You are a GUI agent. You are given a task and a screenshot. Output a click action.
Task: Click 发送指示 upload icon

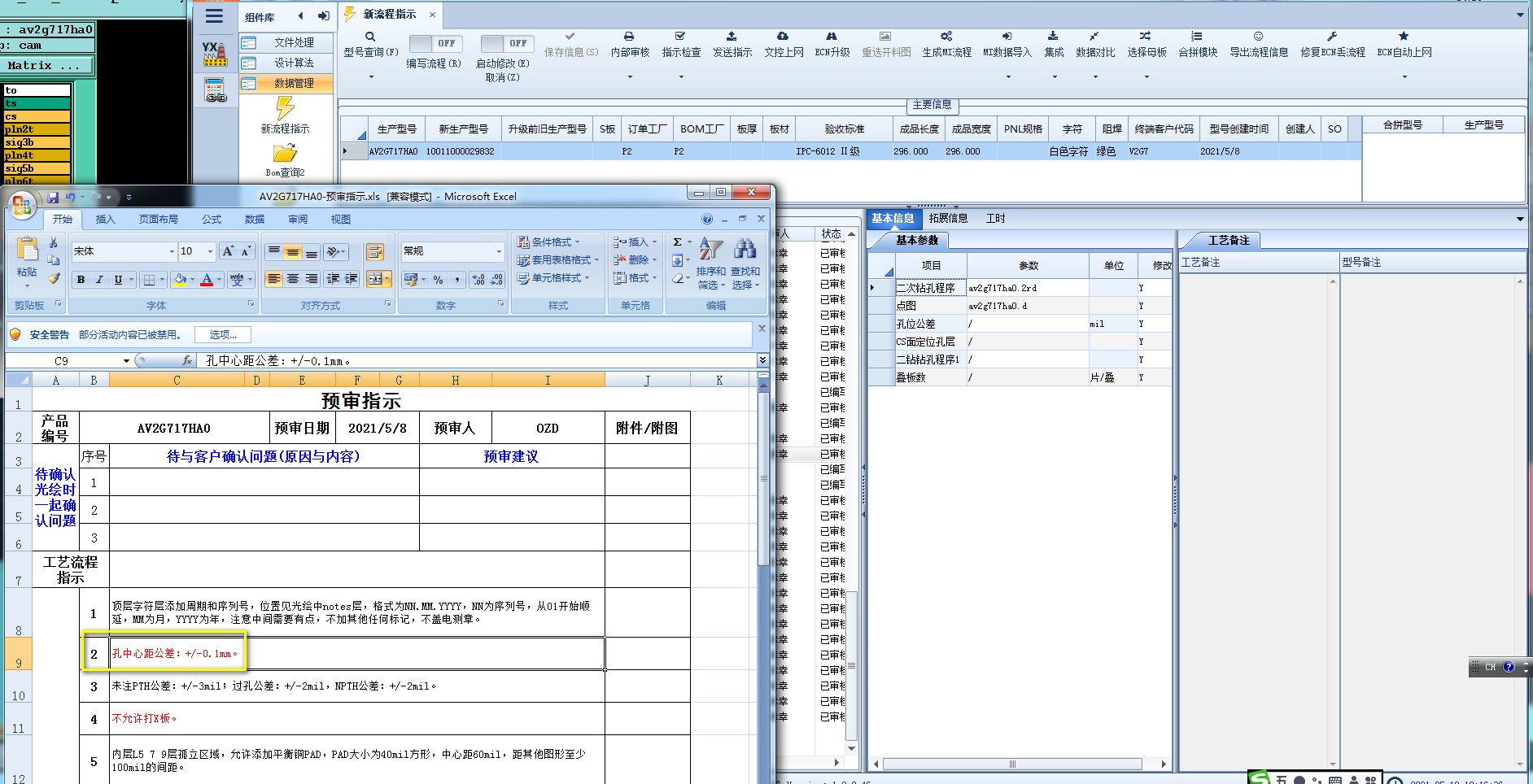pyautogui.click(x=732, y=37)
